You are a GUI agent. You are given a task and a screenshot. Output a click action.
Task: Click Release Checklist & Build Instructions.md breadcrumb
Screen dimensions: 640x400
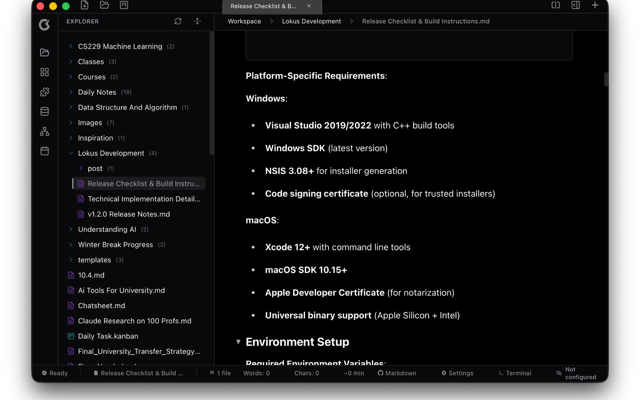coord(426,21)
